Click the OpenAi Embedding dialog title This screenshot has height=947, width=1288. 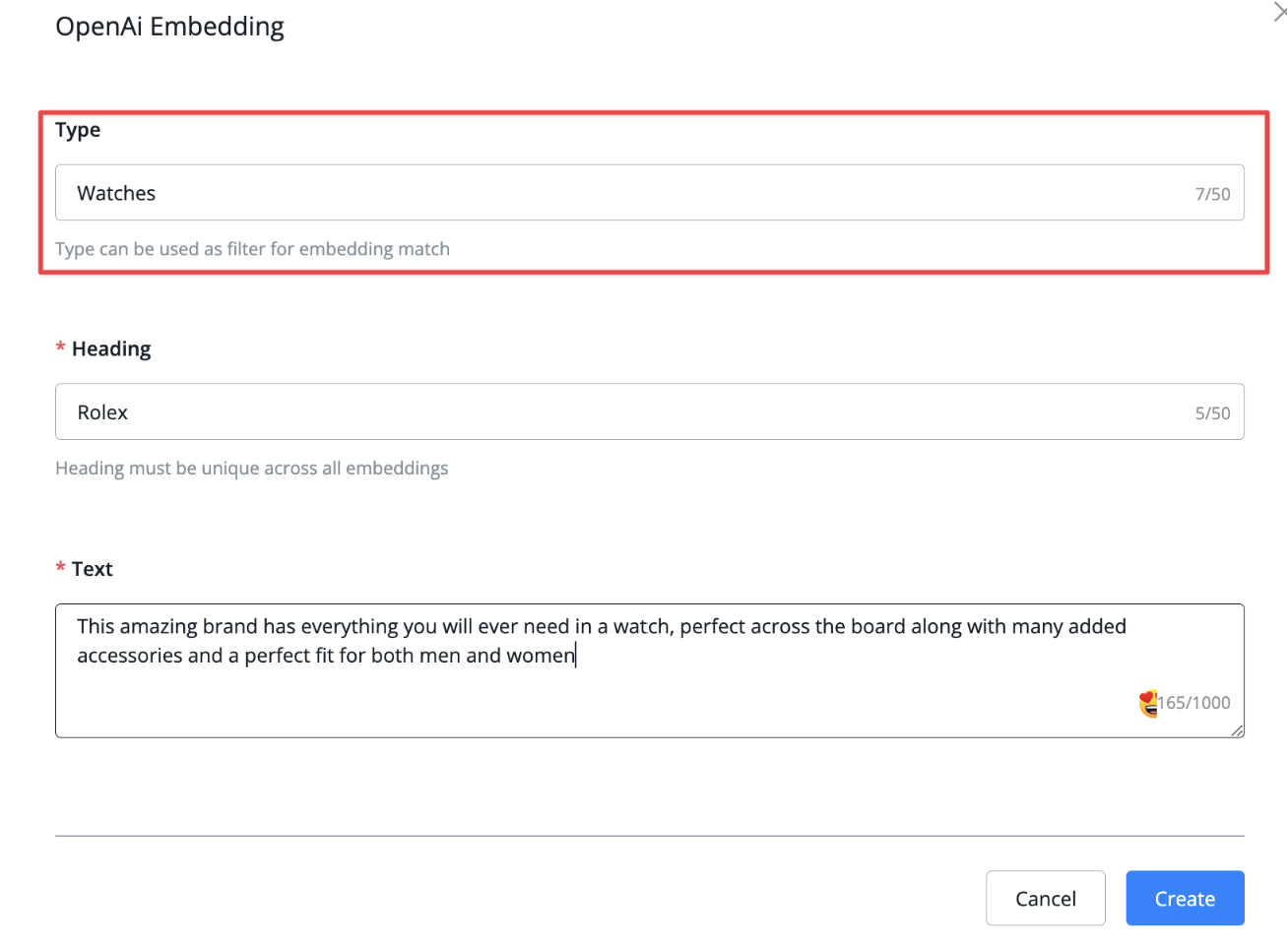(169, 27)
